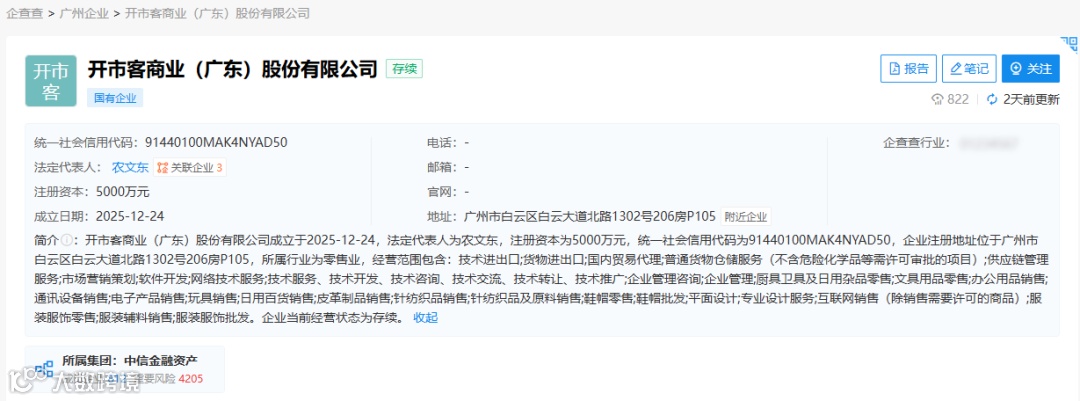Click the refresh icon beside 2天前更新

point(993,99)
